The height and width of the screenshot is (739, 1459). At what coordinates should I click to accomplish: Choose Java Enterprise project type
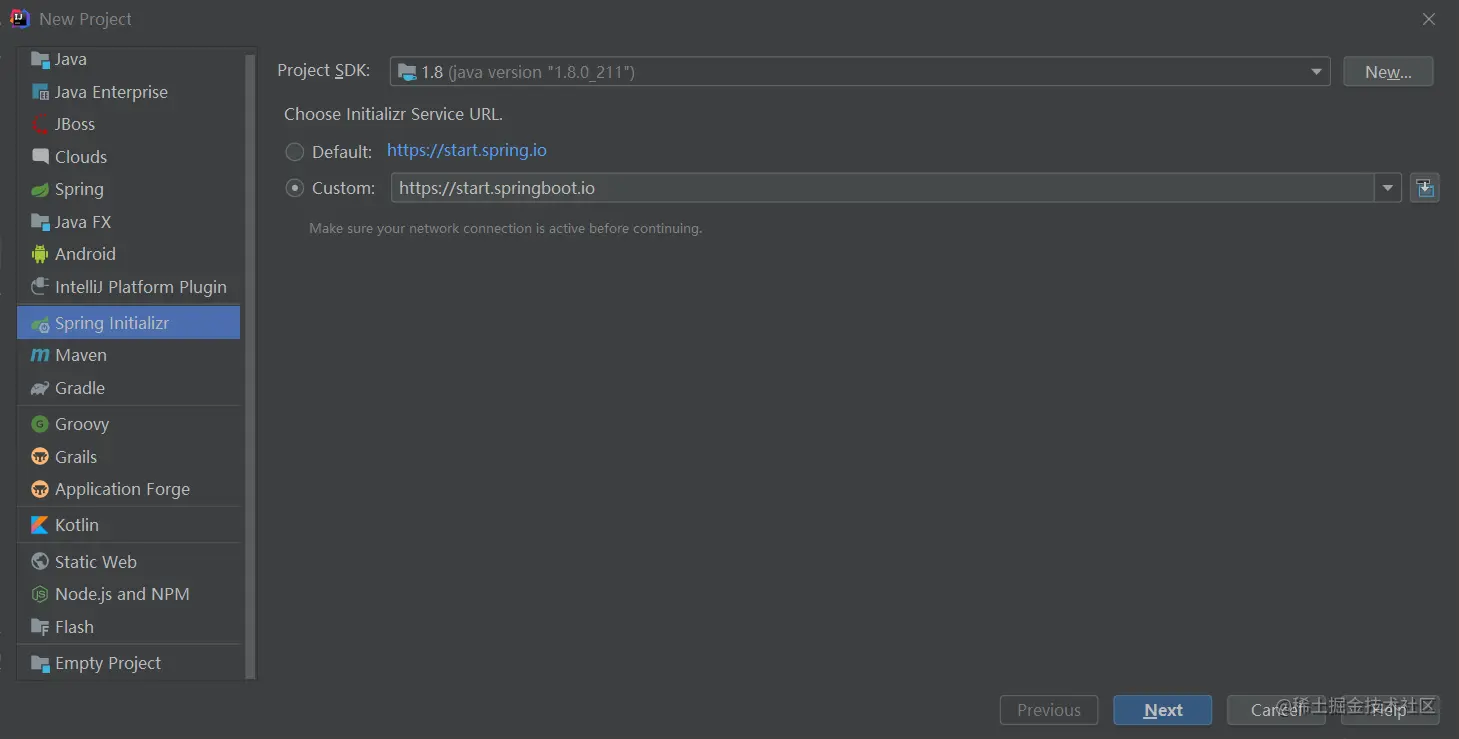111,92
